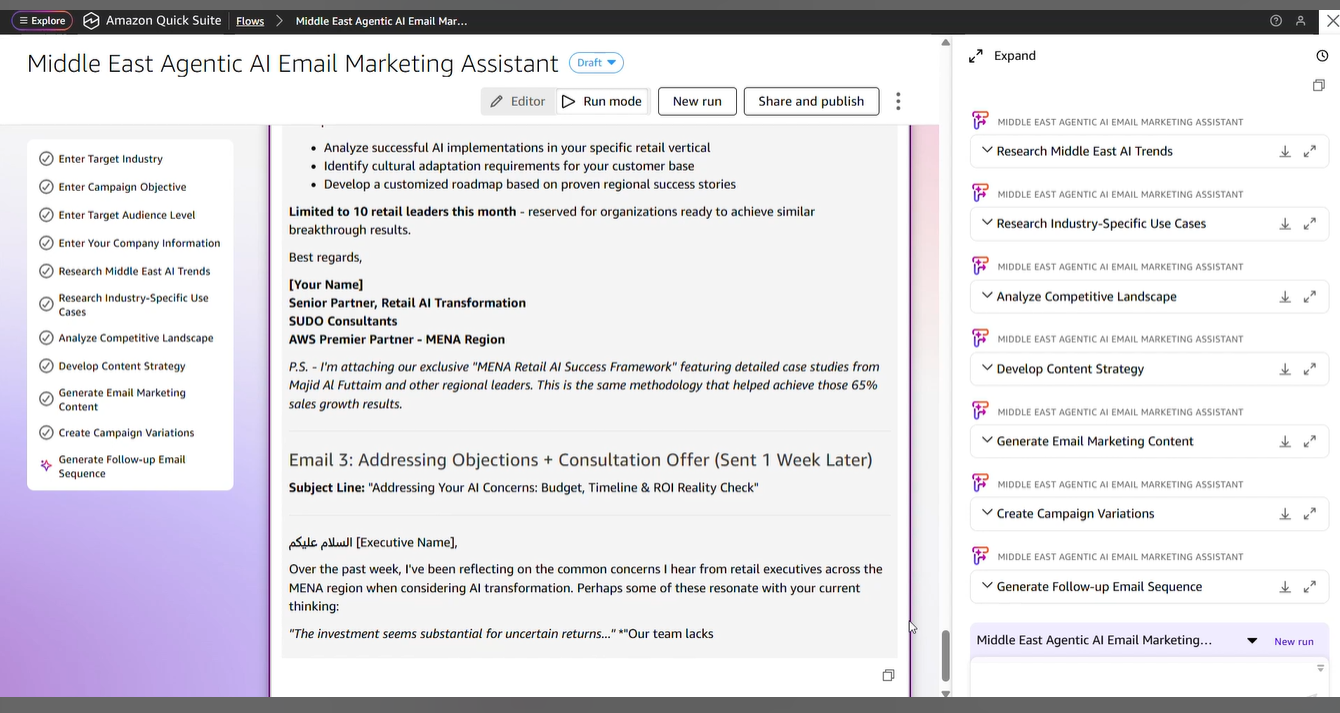Viewport: 1340px width, 713px height.
Task: Click checkmark icon beside Create Campaign Variations step
Action: (46, 433)
